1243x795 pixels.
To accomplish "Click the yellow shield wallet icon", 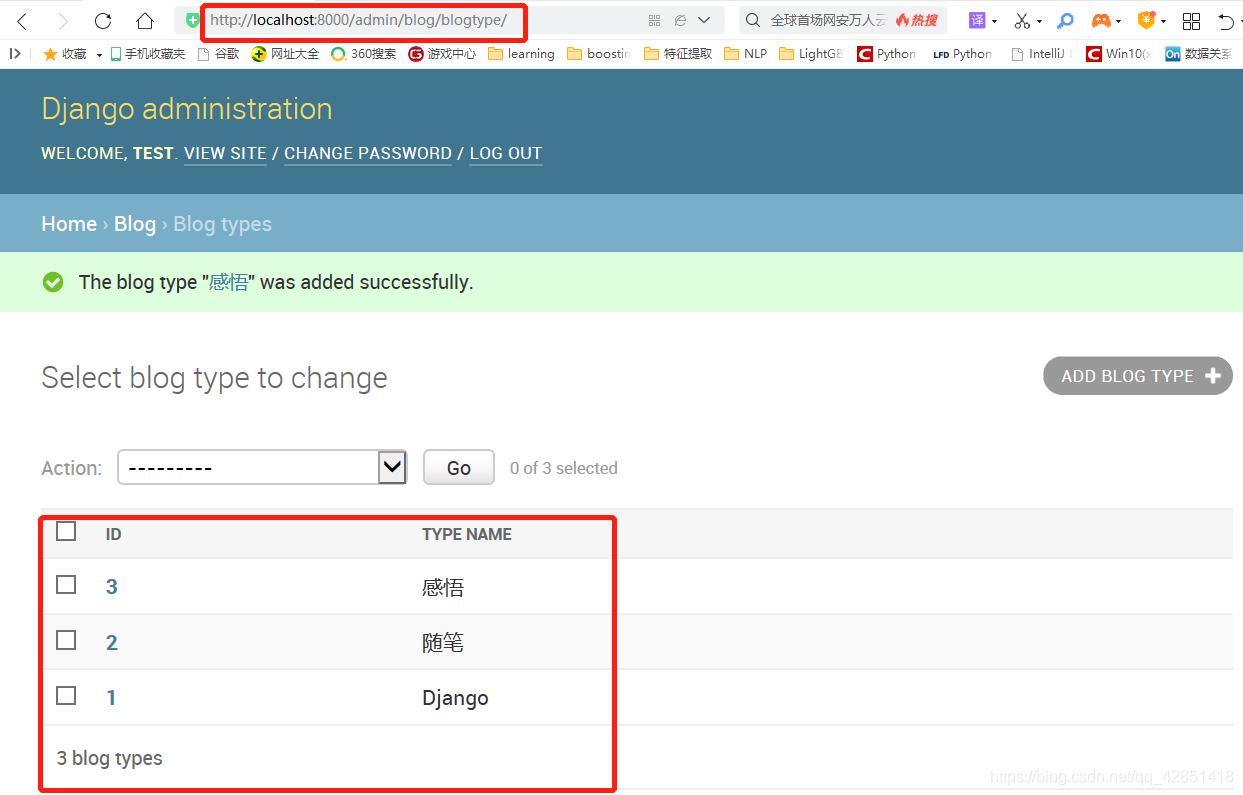I will click(x=1146, y=20).
